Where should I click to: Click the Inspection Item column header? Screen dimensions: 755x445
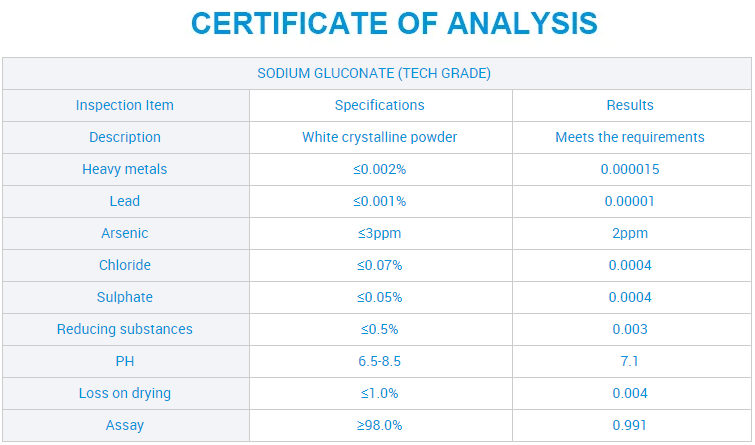(125, 105)
